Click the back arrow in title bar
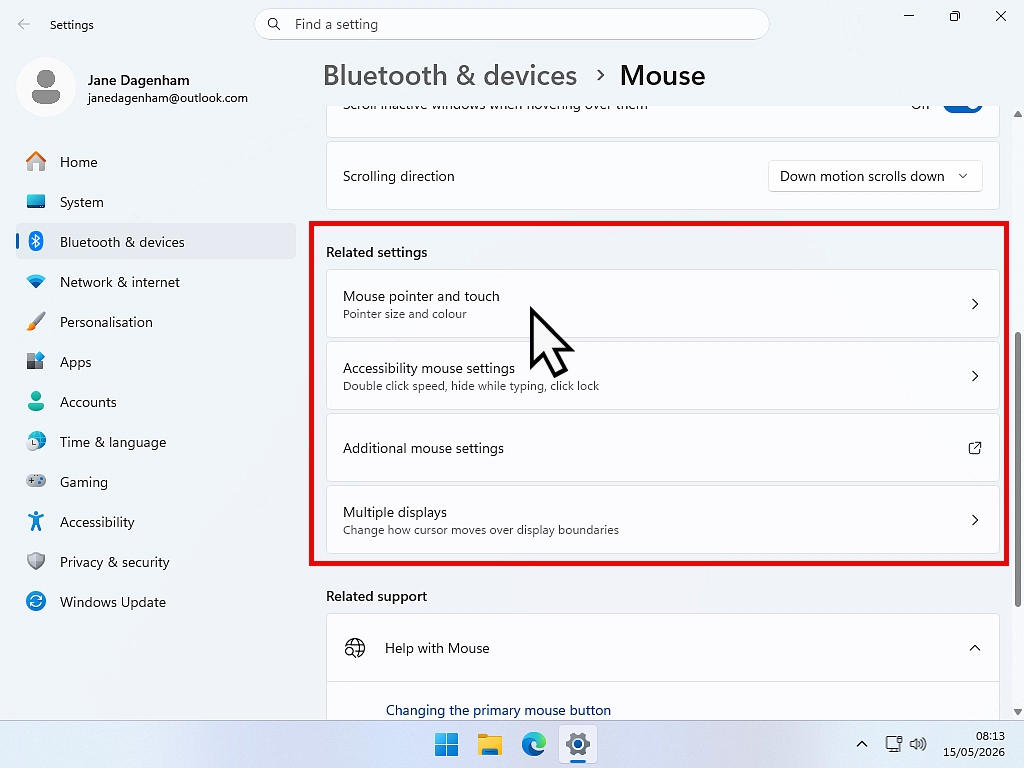Viewport: 1024px width, 768px height. pyautogui.click(x=24, y=24)
